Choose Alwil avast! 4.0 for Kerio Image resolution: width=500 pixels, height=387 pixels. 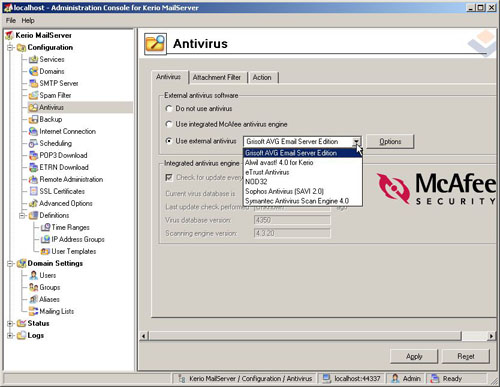(303, 163)
